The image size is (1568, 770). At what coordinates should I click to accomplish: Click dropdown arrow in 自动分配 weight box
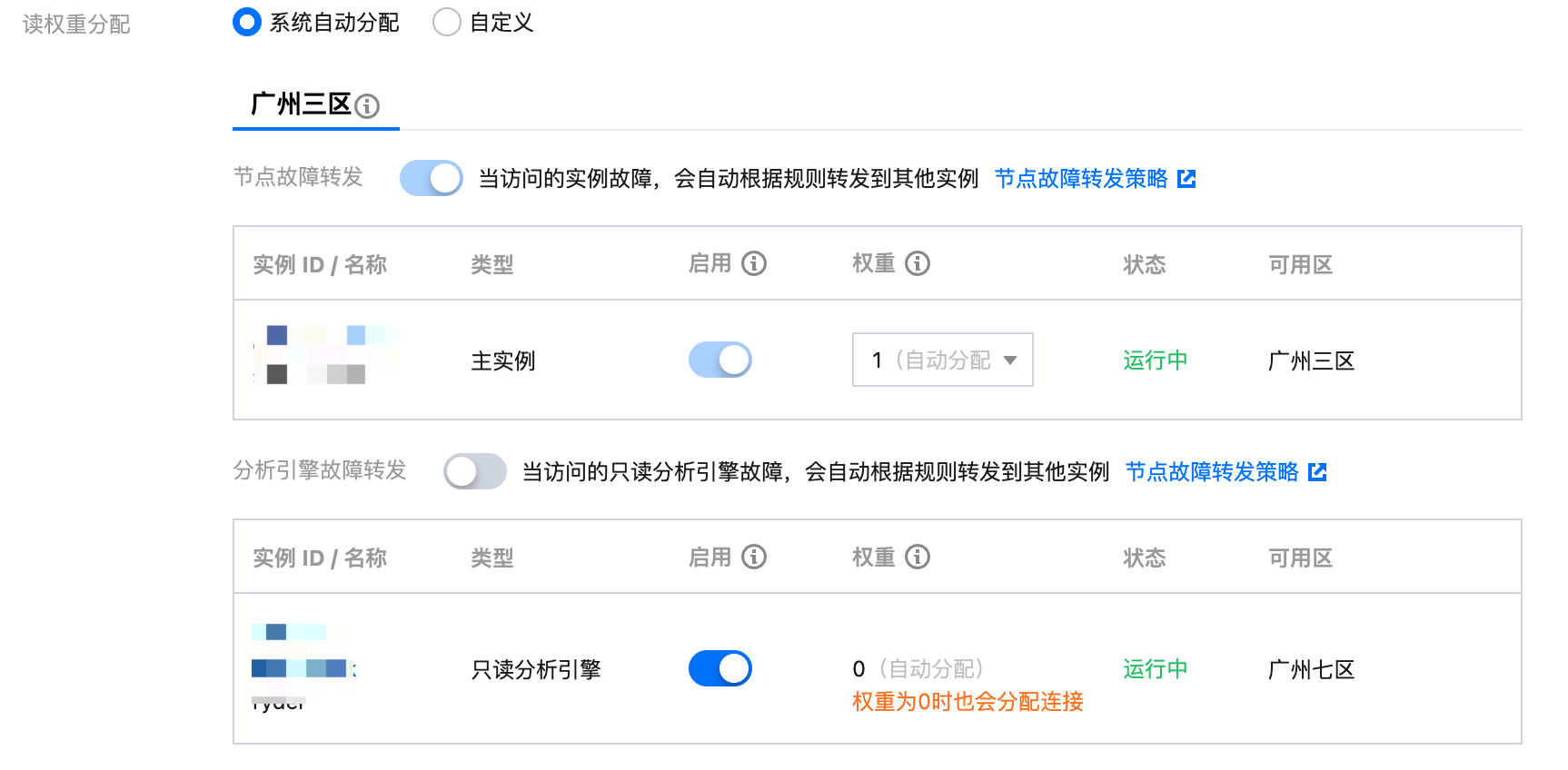[x=1010, y=360]
